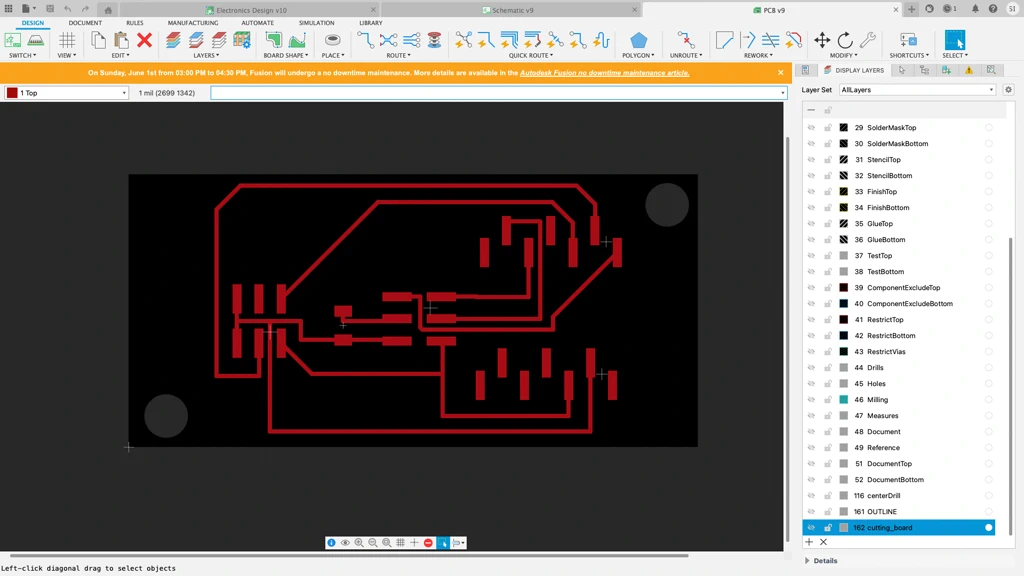Viewport: 1024px width, 576px height.
Task: Click the zoom out magnifier icon
Action: tap(373, 543)
